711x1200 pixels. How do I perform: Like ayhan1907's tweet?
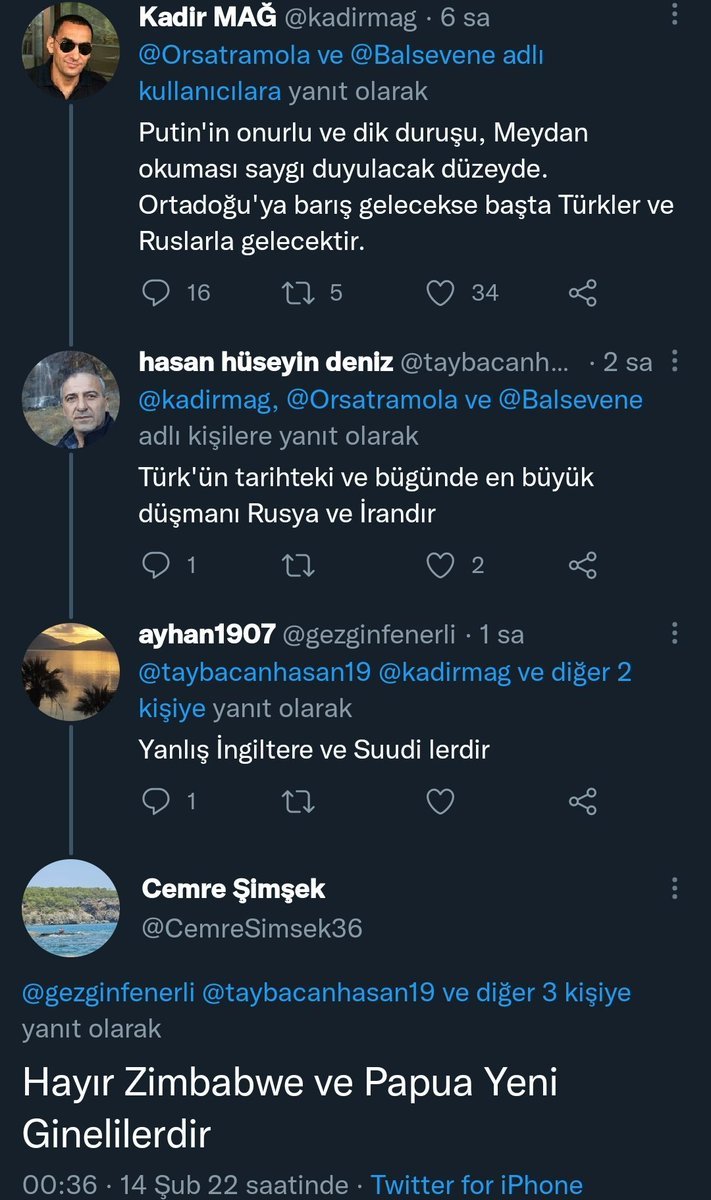pyautogui.click(x=441, y=801)
